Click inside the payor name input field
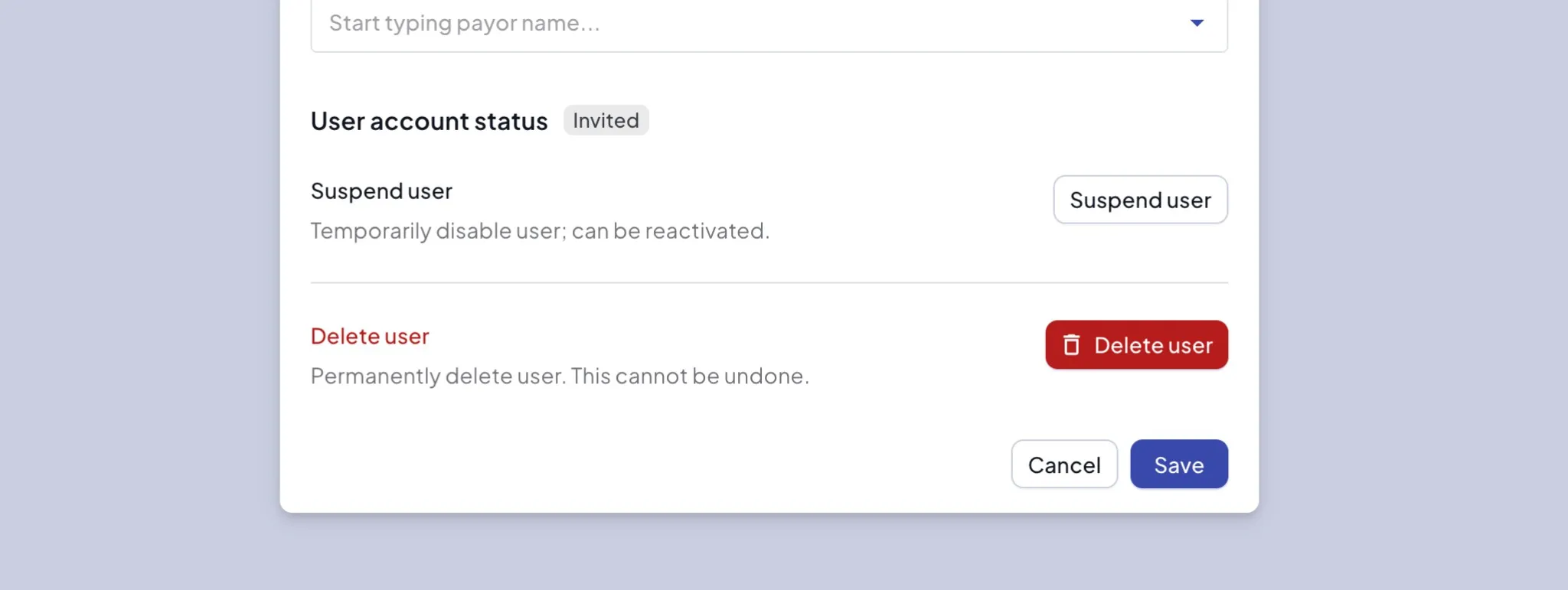 pyautogui.click(x=689, y=23)
